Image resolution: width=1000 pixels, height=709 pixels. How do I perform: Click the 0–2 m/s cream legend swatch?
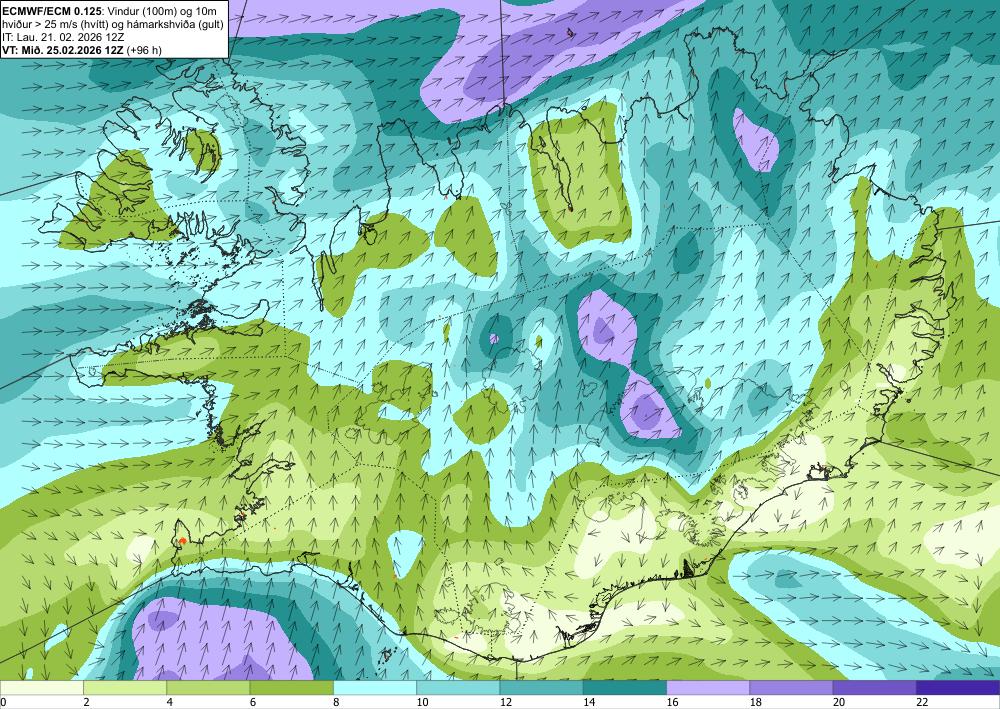pyautogui.click(x=41, y=687)
